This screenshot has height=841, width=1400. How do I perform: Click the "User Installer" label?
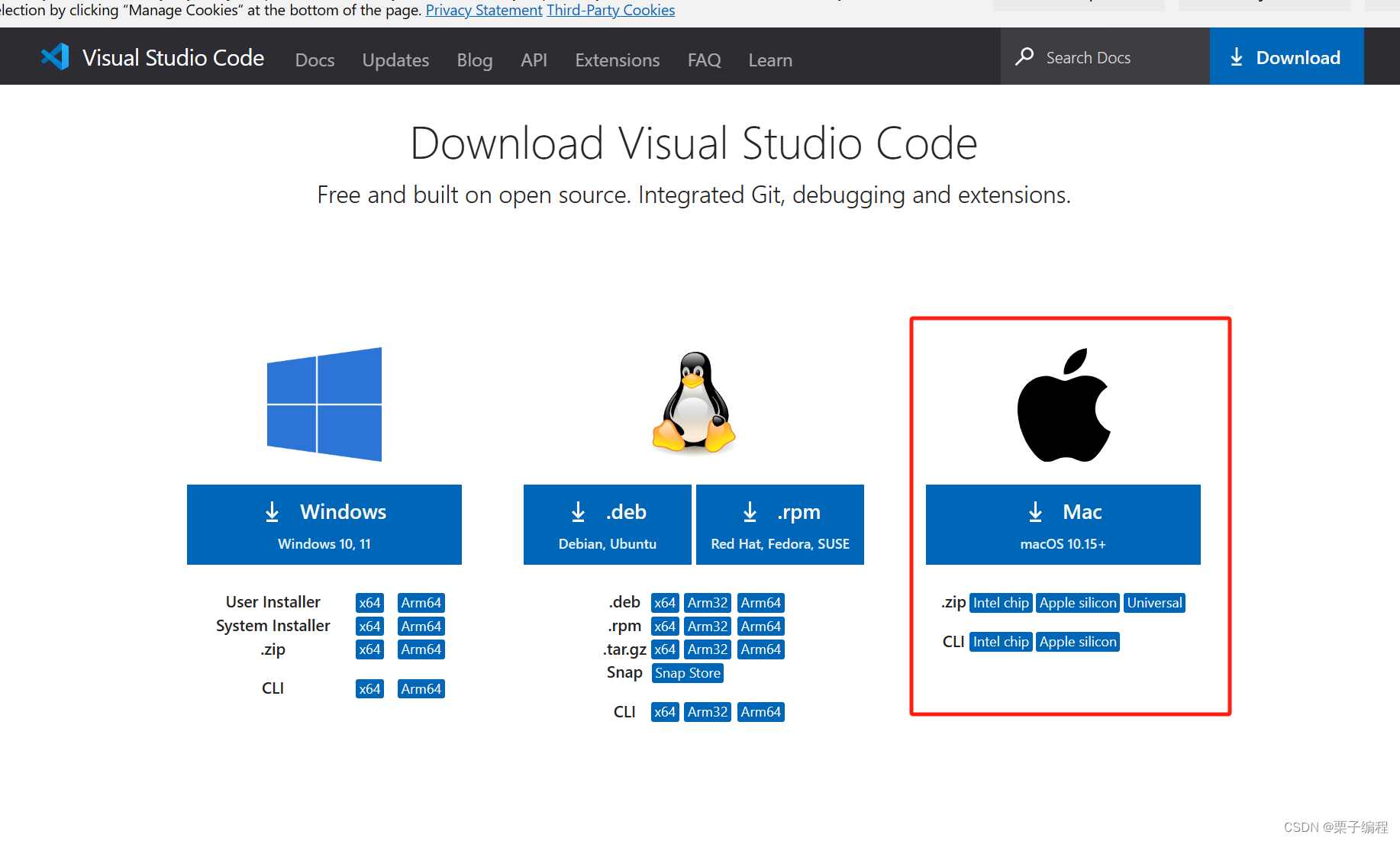point(273,602)
